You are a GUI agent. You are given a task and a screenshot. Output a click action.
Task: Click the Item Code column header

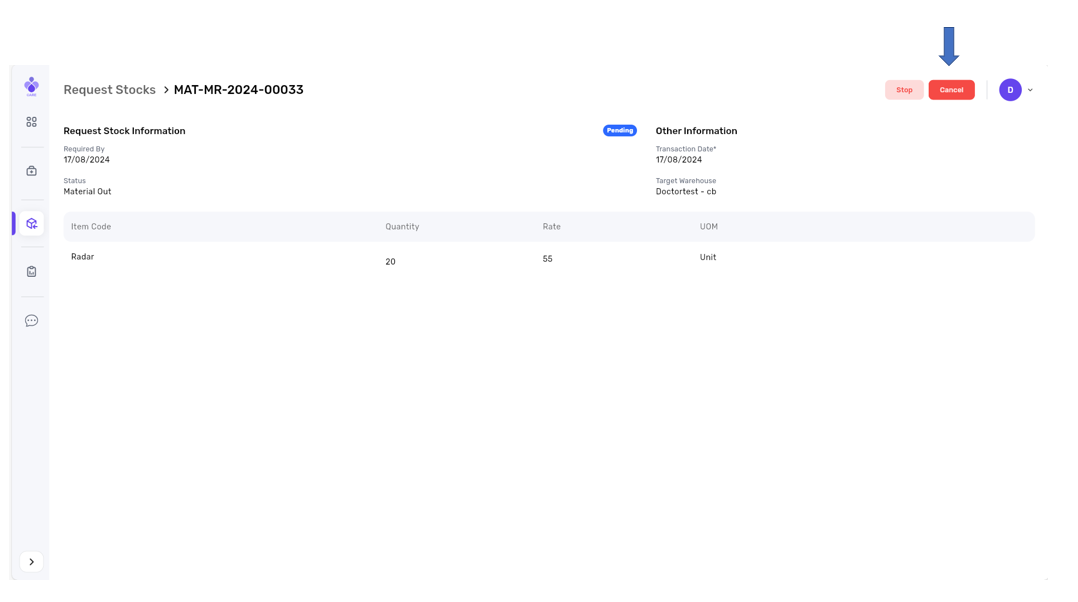tap(91, 227)
